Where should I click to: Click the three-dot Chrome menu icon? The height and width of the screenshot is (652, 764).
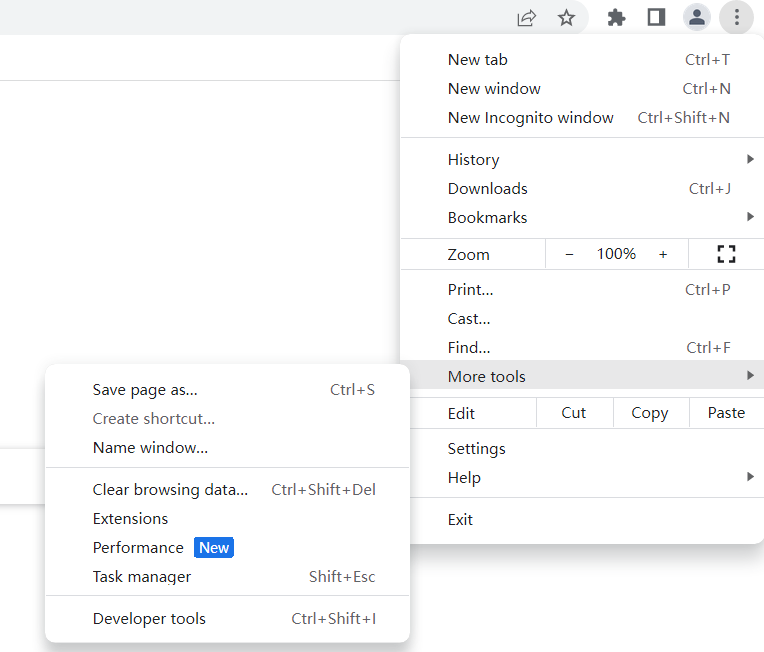(737, 17)
